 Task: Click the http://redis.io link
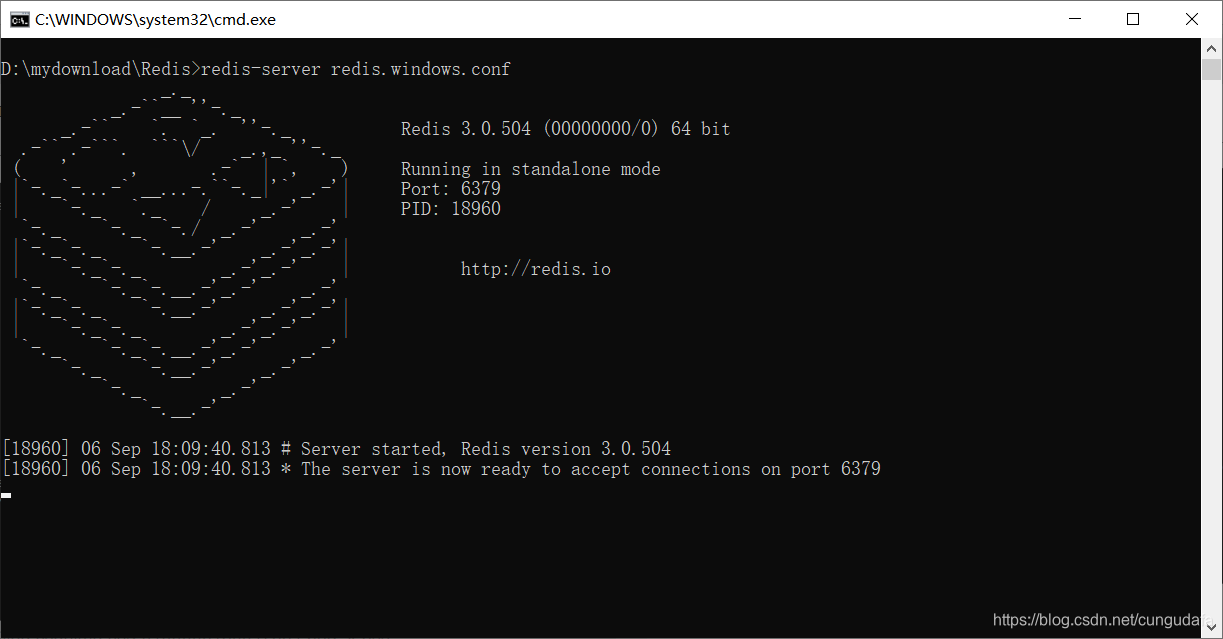(535, 268)
